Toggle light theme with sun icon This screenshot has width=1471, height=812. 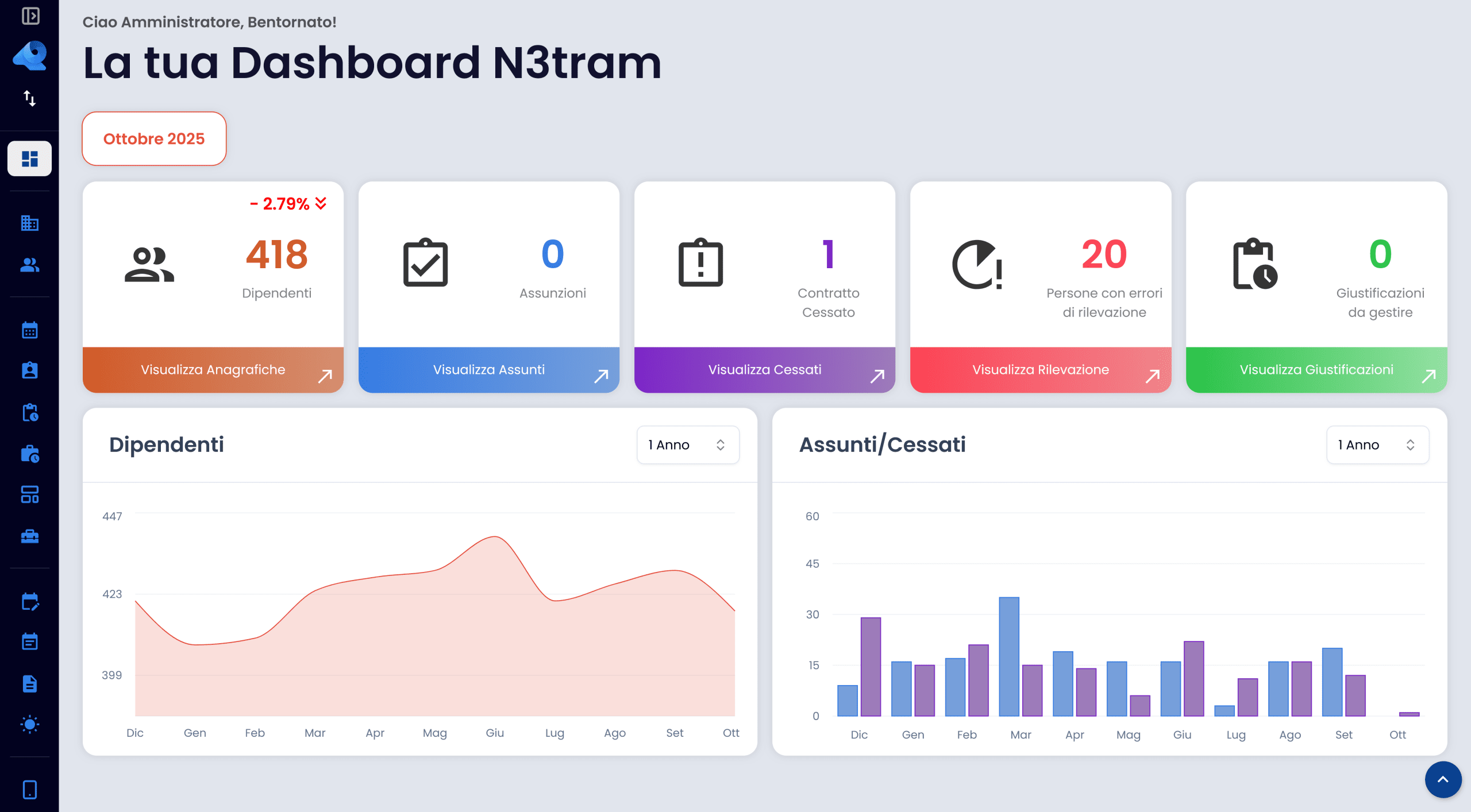(x=30, y=724)
